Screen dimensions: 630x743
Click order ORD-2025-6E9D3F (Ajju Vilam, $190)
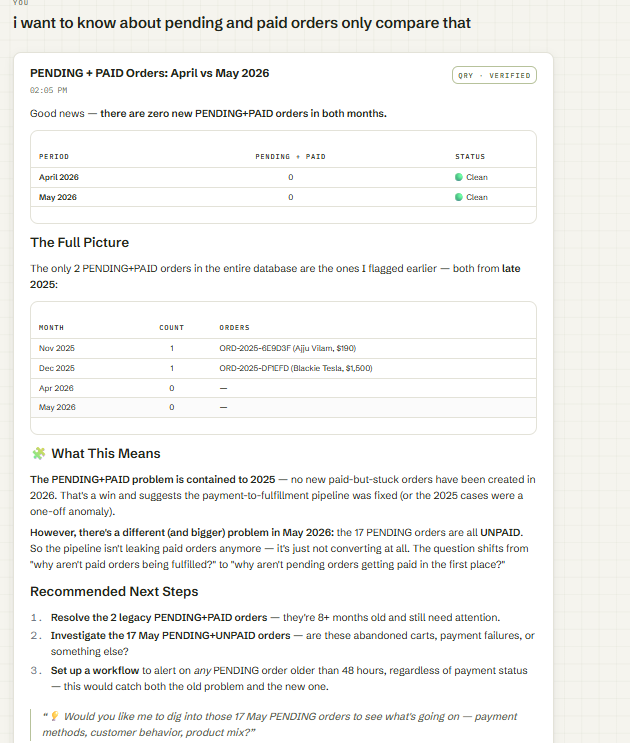click(x=288, y=348)
